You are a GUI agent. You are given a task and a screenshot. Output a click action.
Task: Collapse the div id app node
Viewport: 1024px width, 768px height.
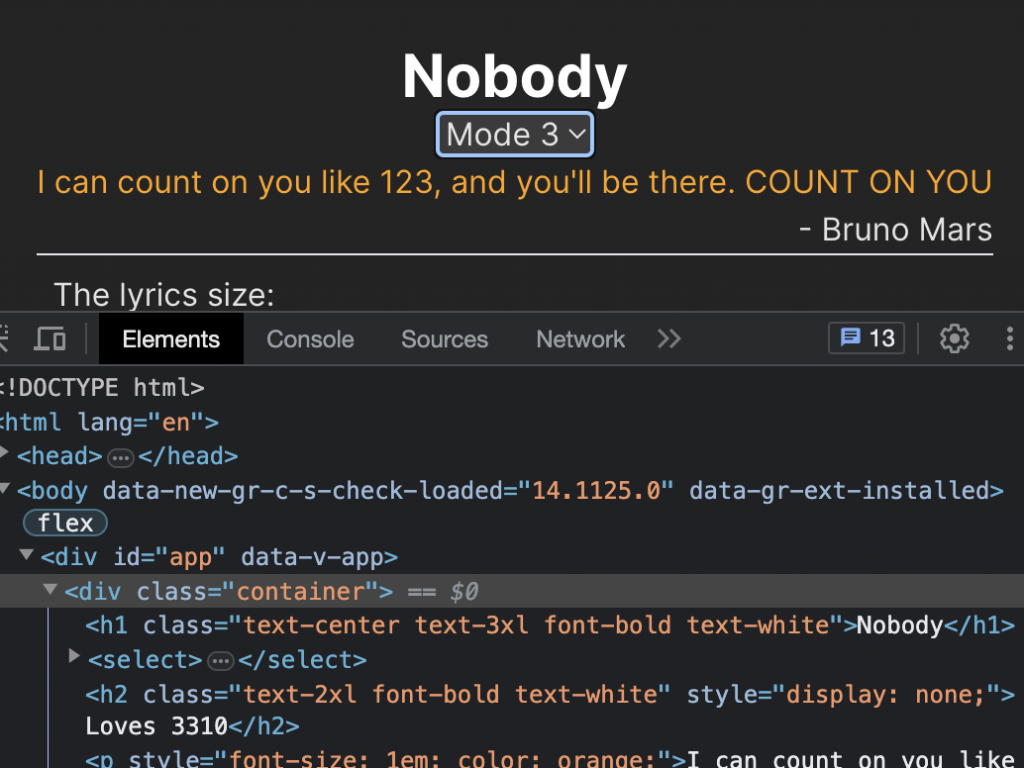[x=27, y=554]
